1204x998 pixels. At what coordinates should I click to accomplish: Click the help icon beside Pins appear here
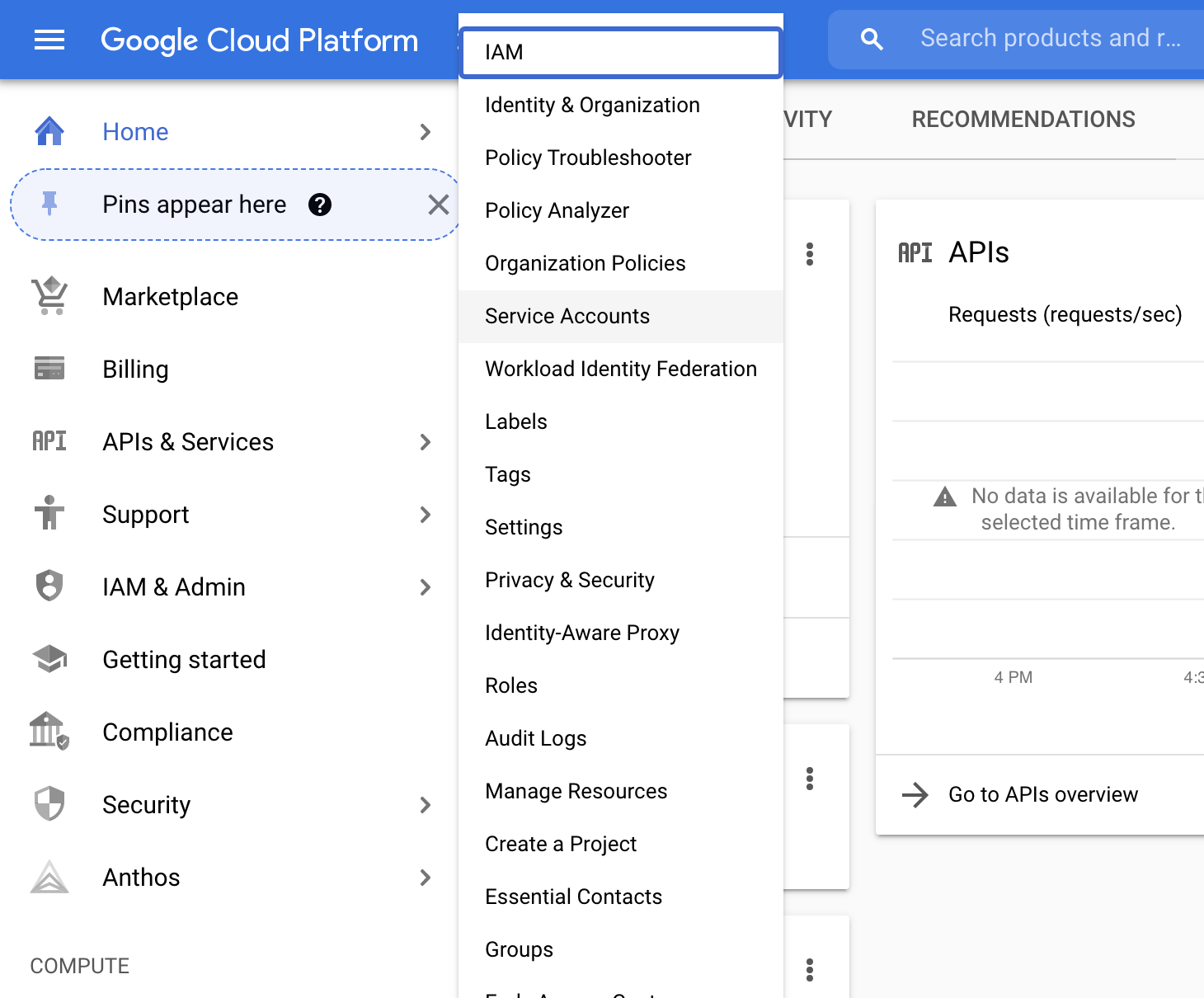[x=320, y=205]
